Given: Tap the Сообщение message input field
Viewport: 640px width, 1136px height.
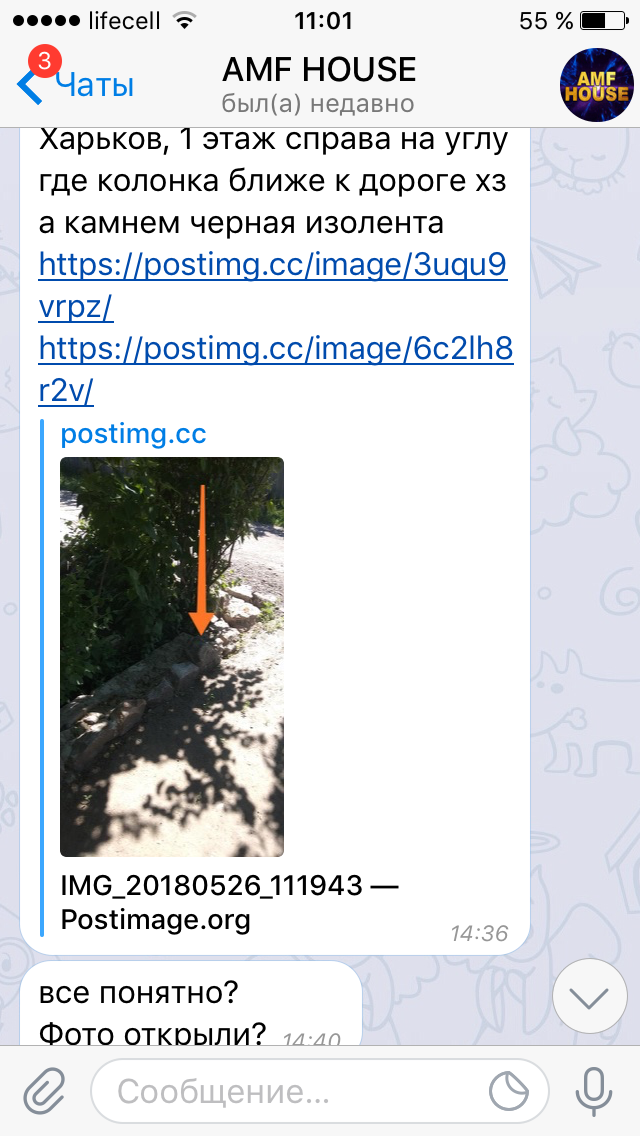Looking at the screenshot, I should pyautogui.click(x=319, y=1091).
